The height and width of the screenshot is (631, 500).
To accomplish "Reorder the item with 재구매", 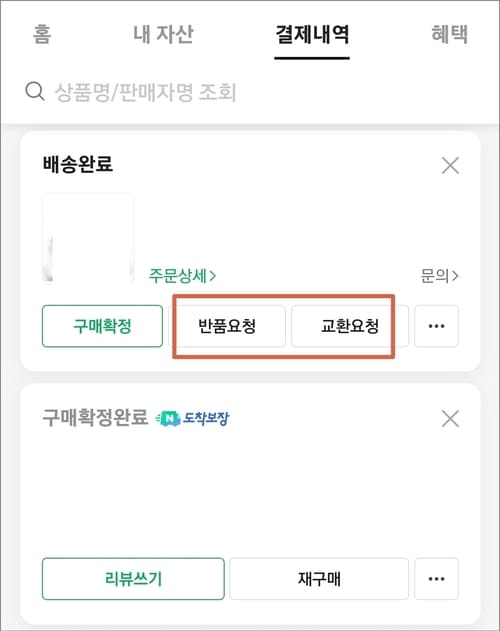I will [x=319, y=579].
